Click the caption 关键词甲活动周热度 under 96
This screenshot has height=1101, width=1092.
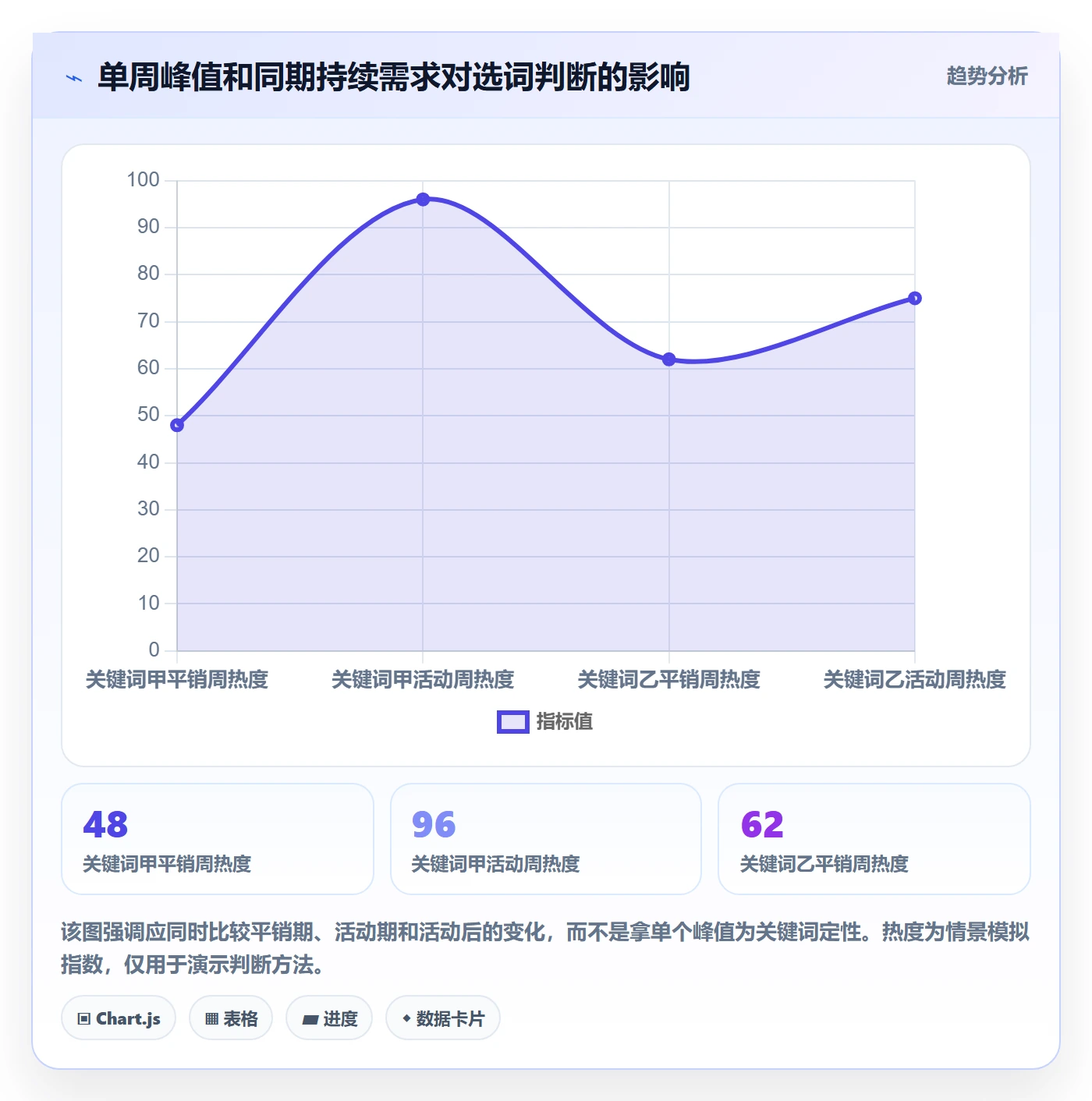point(495,864)
